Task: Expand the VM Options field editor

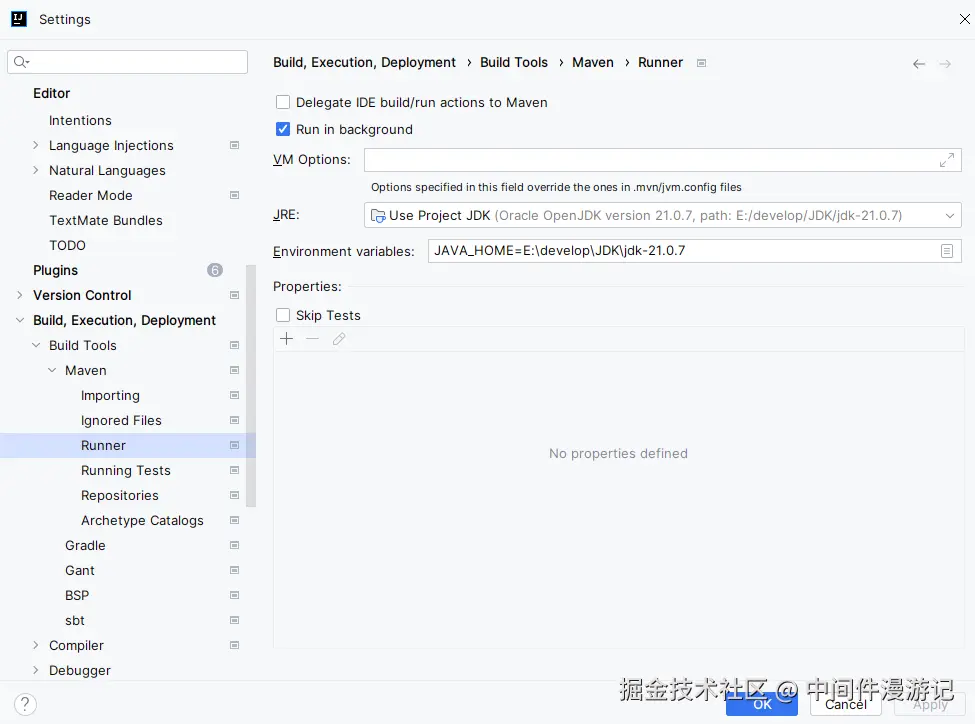Action: coord(946,160)
